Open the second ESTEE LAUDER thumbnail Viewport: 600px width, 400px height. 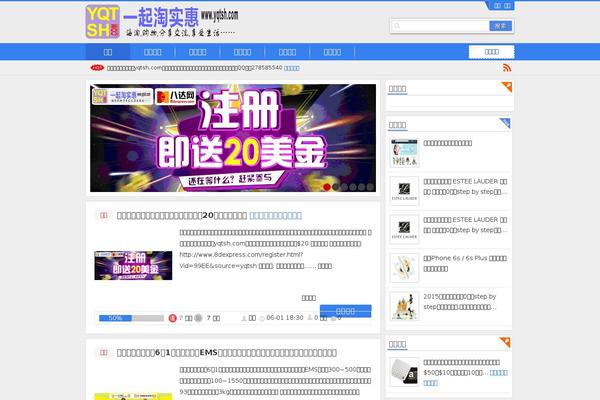click(x=404, y=229)
